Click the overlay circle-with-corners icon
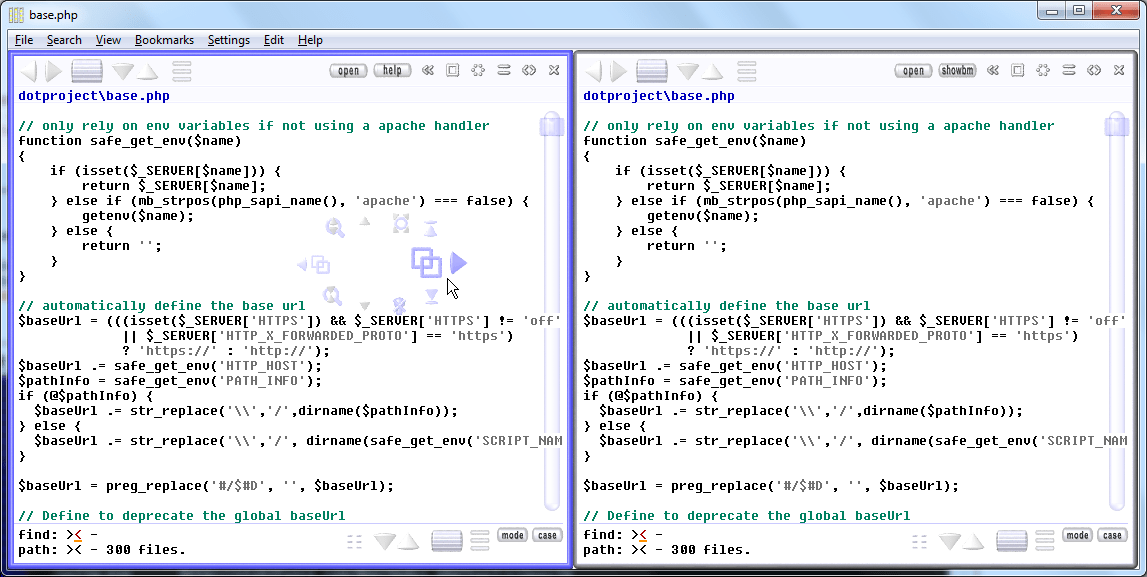Image resolution: width=1147 pixels, height=577 pixels. coord(400,224)
